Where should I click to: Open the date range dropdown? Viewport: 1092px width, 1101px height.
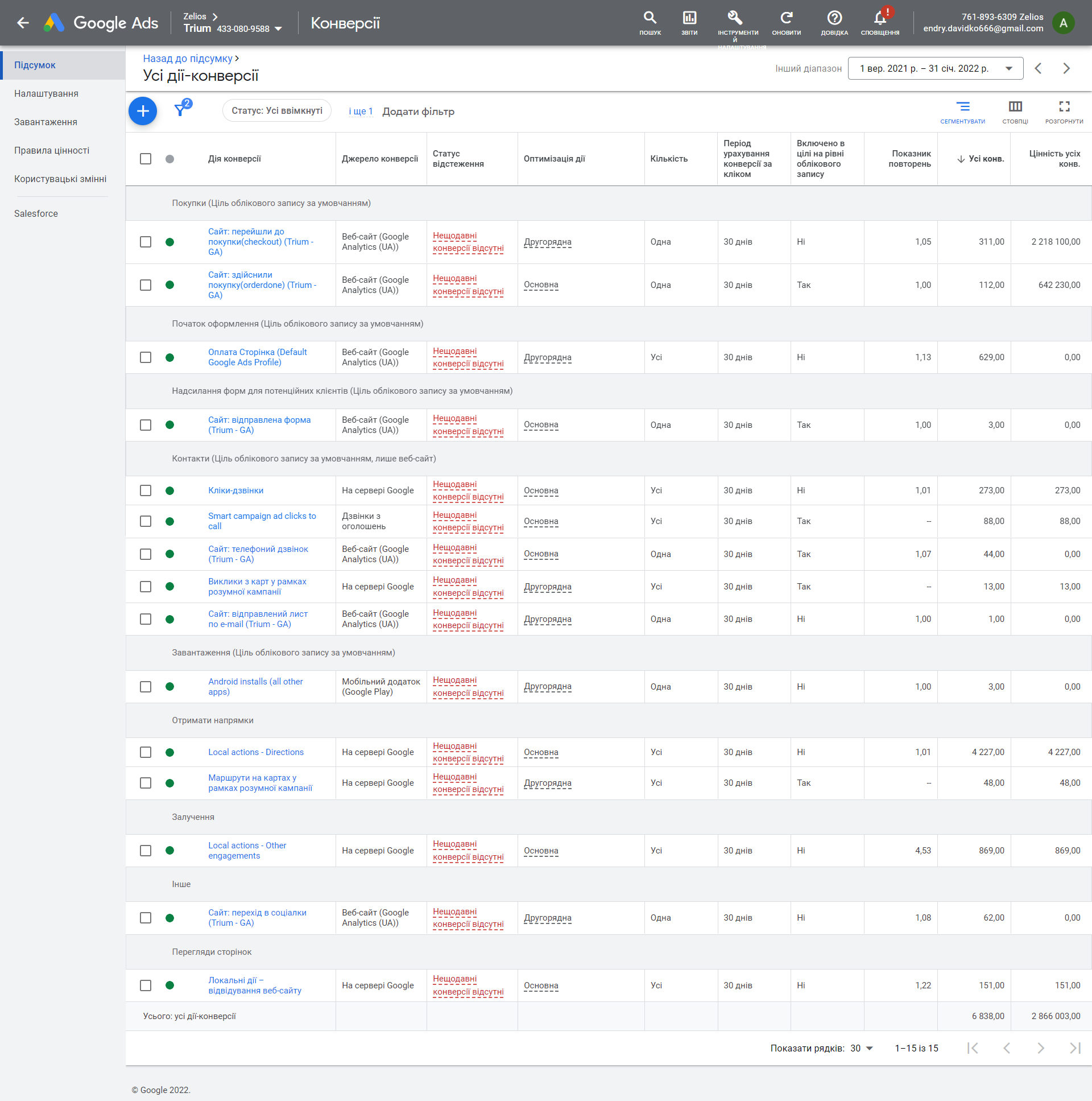pyautogui.click(x=936, y=68)
